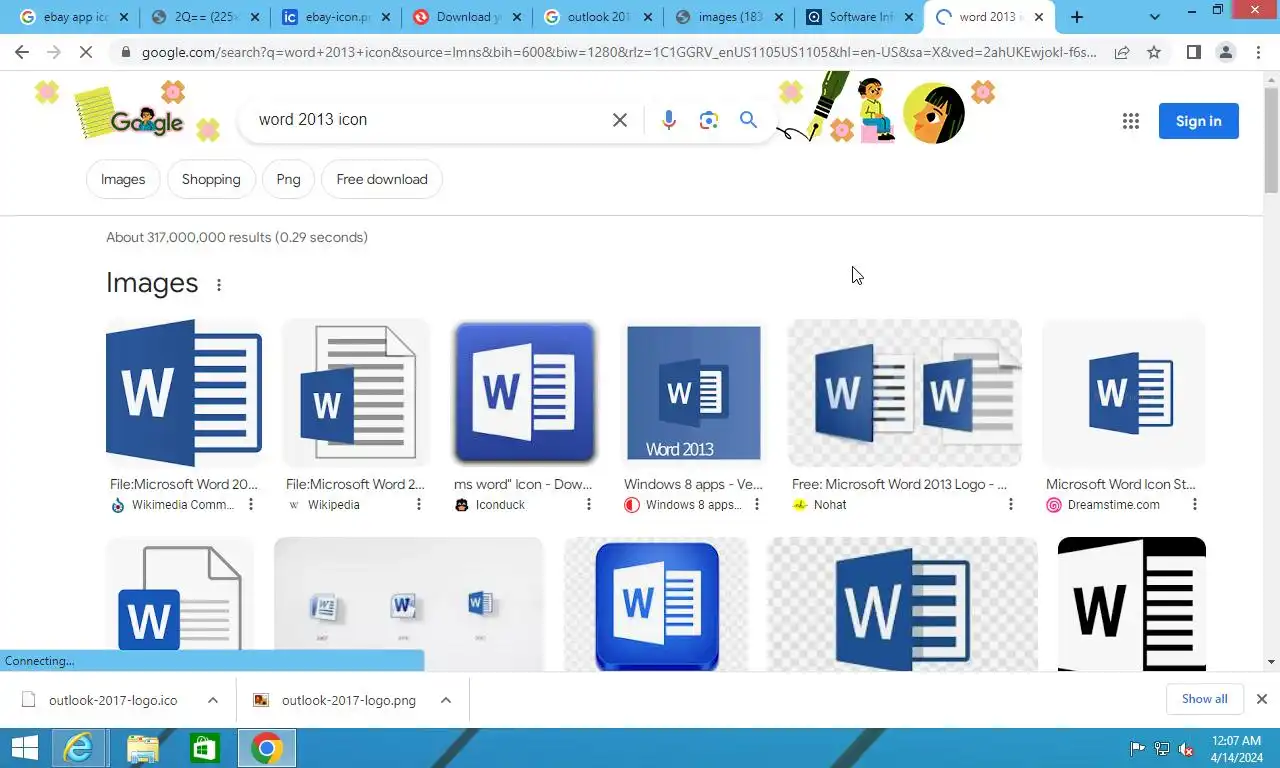Open Word 2013 Windows 8 apps thumbnail
Viewport: 1280px width, 768px height.
point(694,393)
